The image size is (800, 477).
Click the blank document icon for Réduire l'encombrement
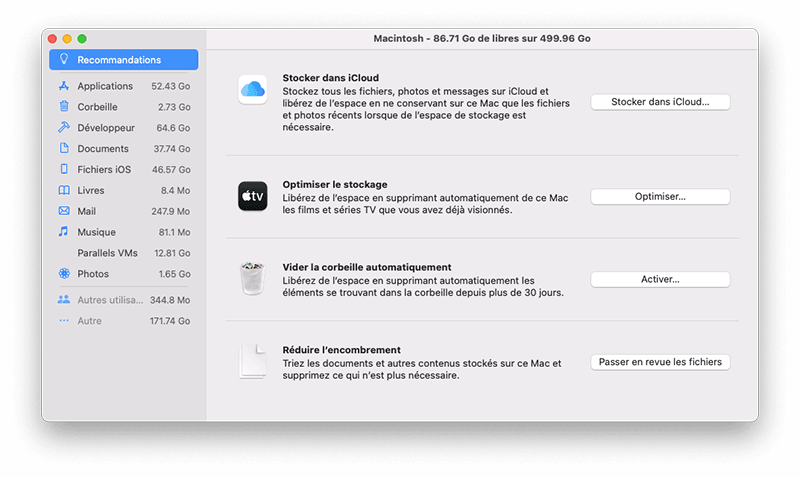253,361
